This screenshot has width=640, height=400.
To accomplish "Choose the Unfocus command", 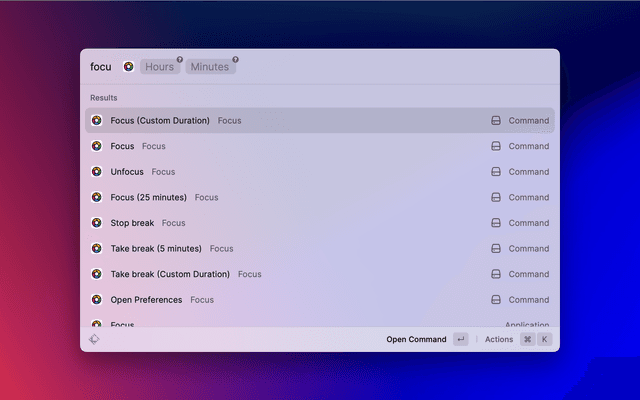I will coord(127,172).
